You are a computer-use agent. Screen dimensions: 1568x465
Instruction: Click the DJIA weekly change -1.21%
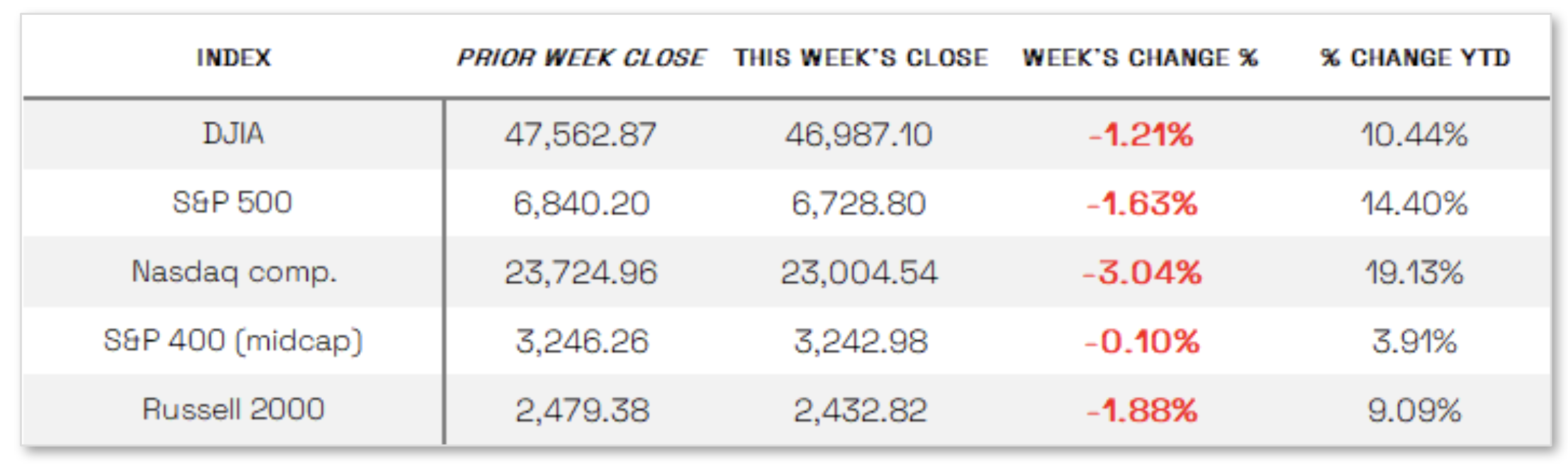coord(1141,135)
